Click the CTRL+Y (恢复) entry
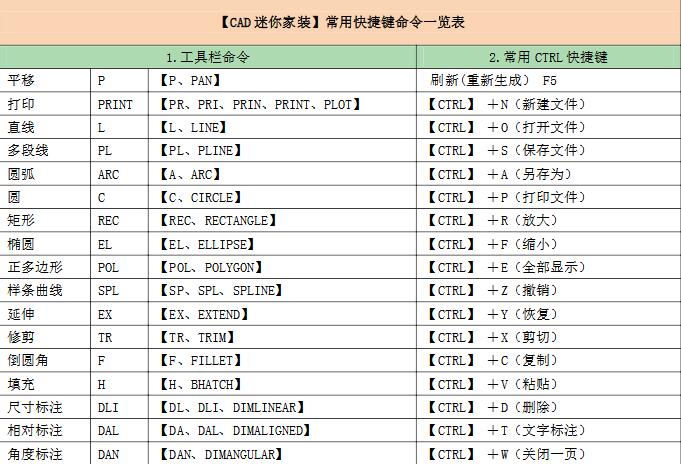Image resolution: width=681 pixels, height=464 pixels. click(x=549, y=314)
